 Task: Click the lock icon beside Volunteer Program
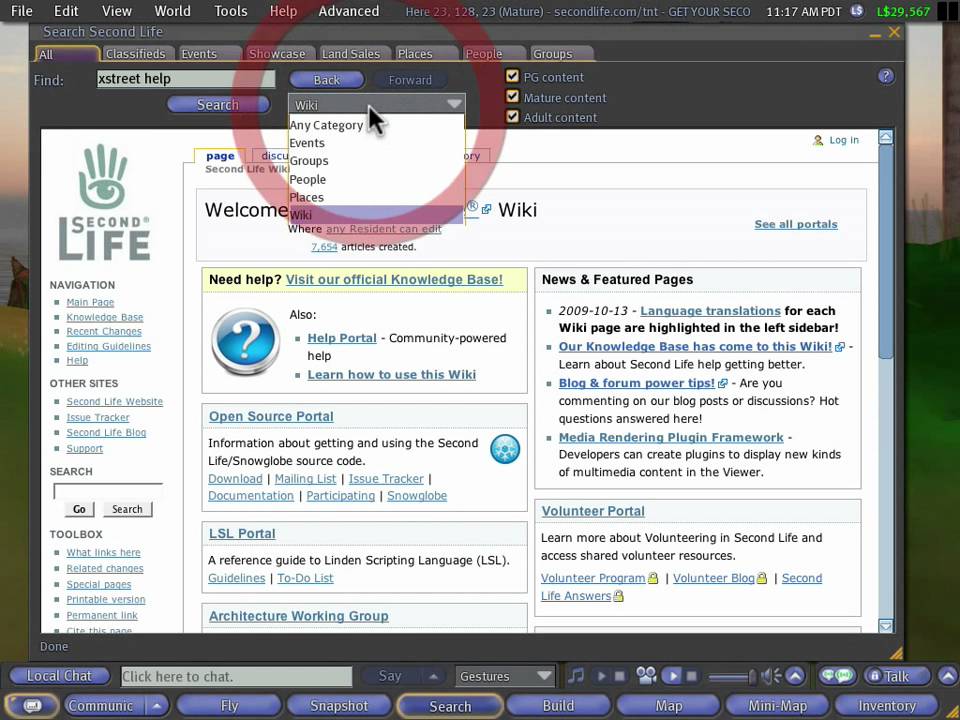point(653,578)
